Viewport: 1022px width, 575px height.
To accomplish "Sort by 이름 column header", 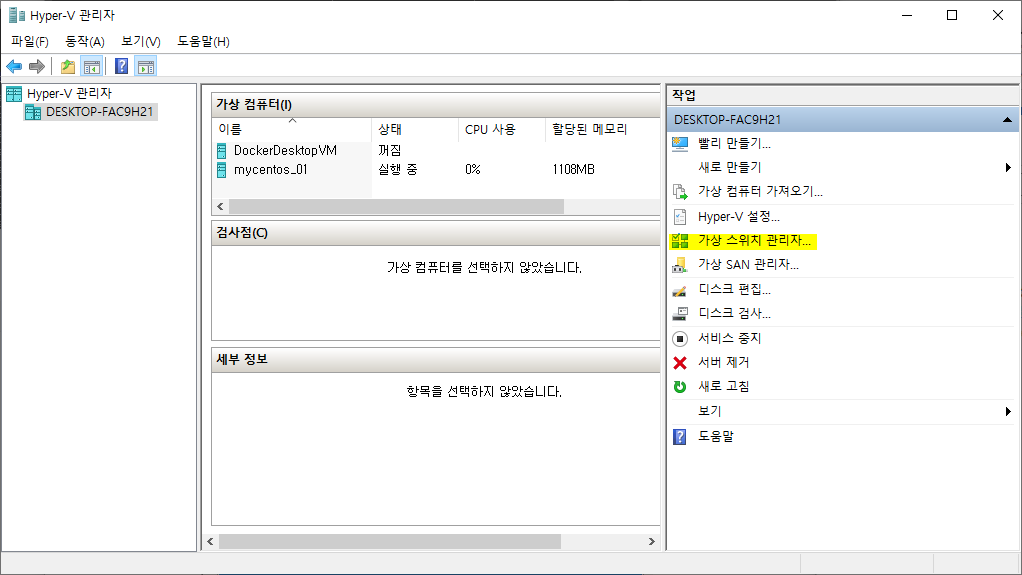I will pyautogui.click(x=291, y=130).
